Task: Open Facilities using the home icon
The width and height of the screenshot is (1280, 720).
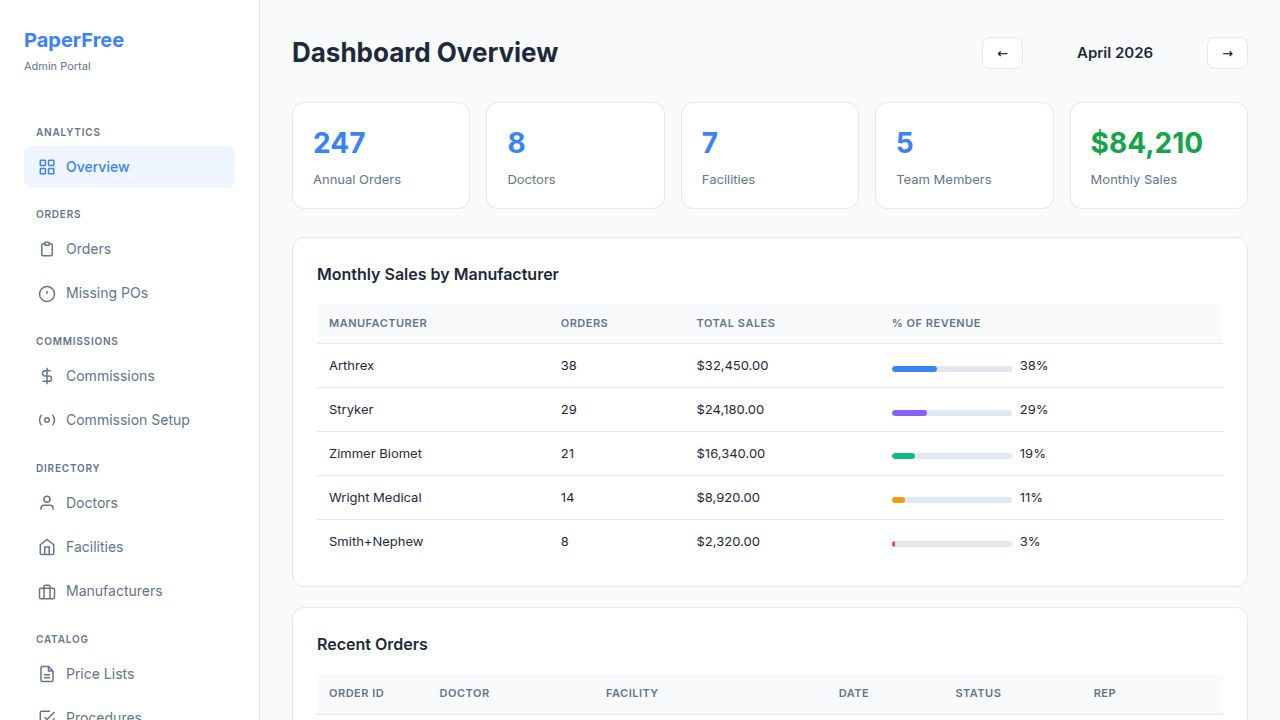Action: click(x=47, y=547)
